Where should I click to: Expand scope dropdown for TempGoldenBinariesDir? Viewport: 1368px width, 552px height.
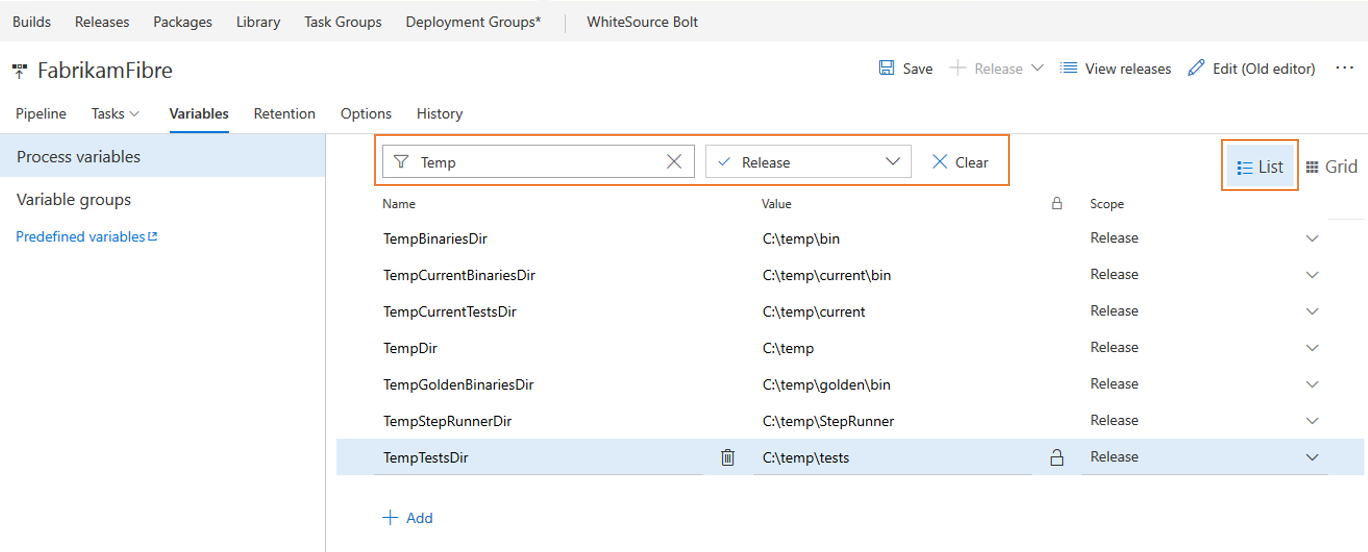tap(1313, 384)
